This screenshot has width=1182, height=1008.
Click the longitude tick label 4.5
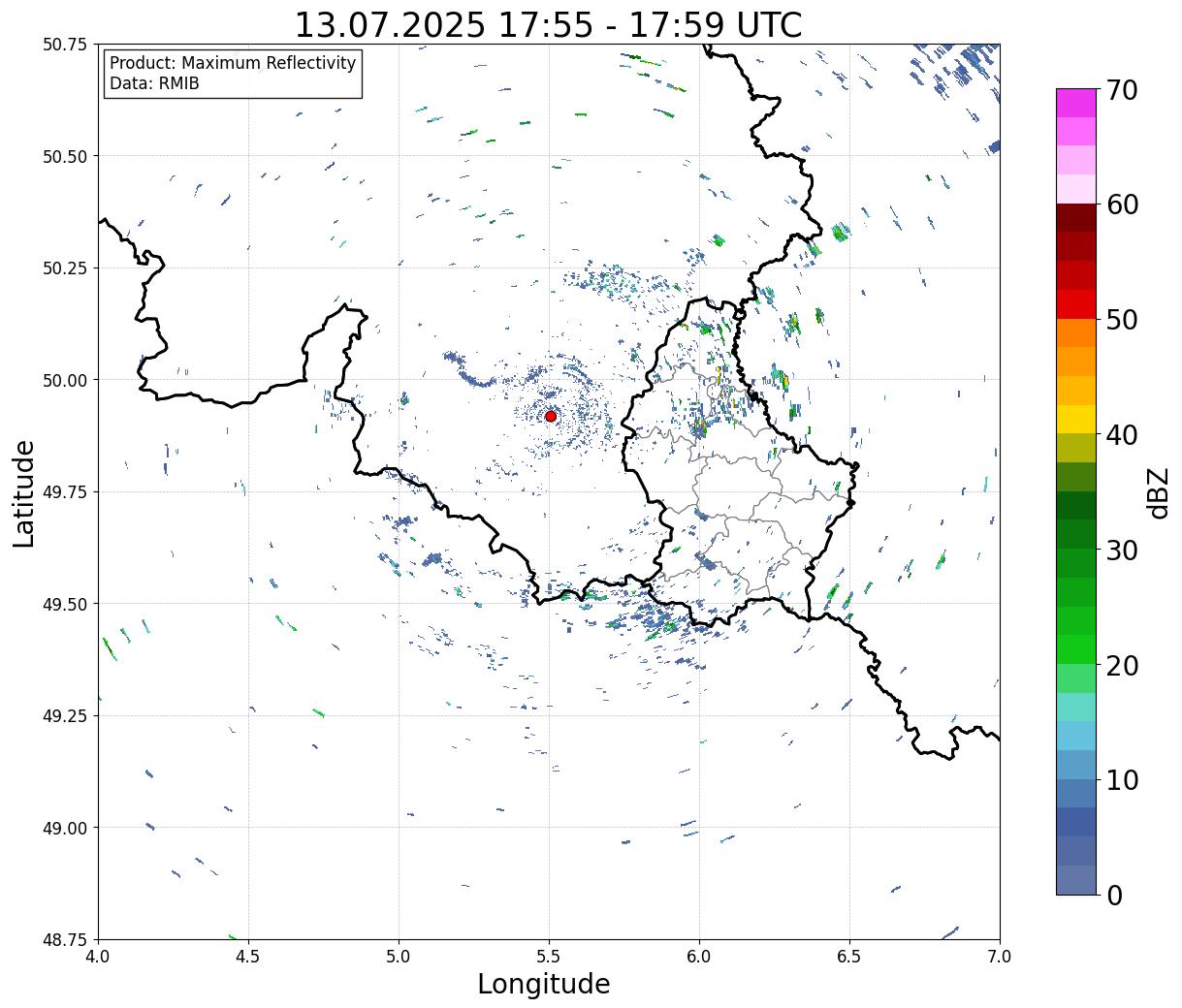[x=248, y=957]
